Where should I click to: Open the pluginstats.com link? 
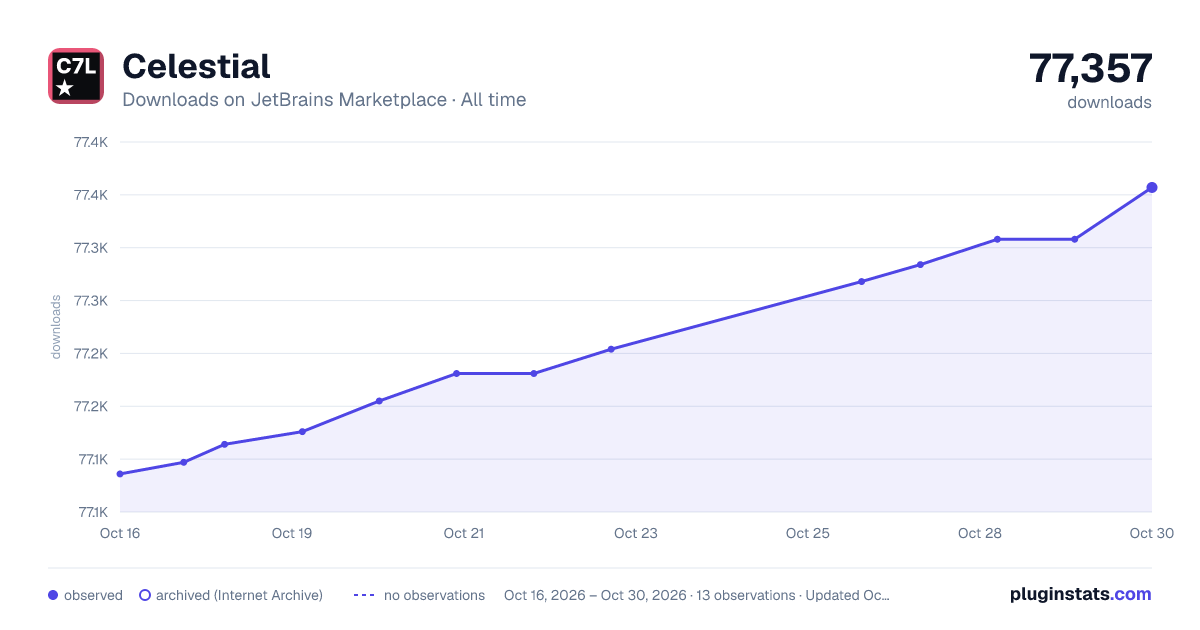pyautogui.click(x=1080, y=594)
